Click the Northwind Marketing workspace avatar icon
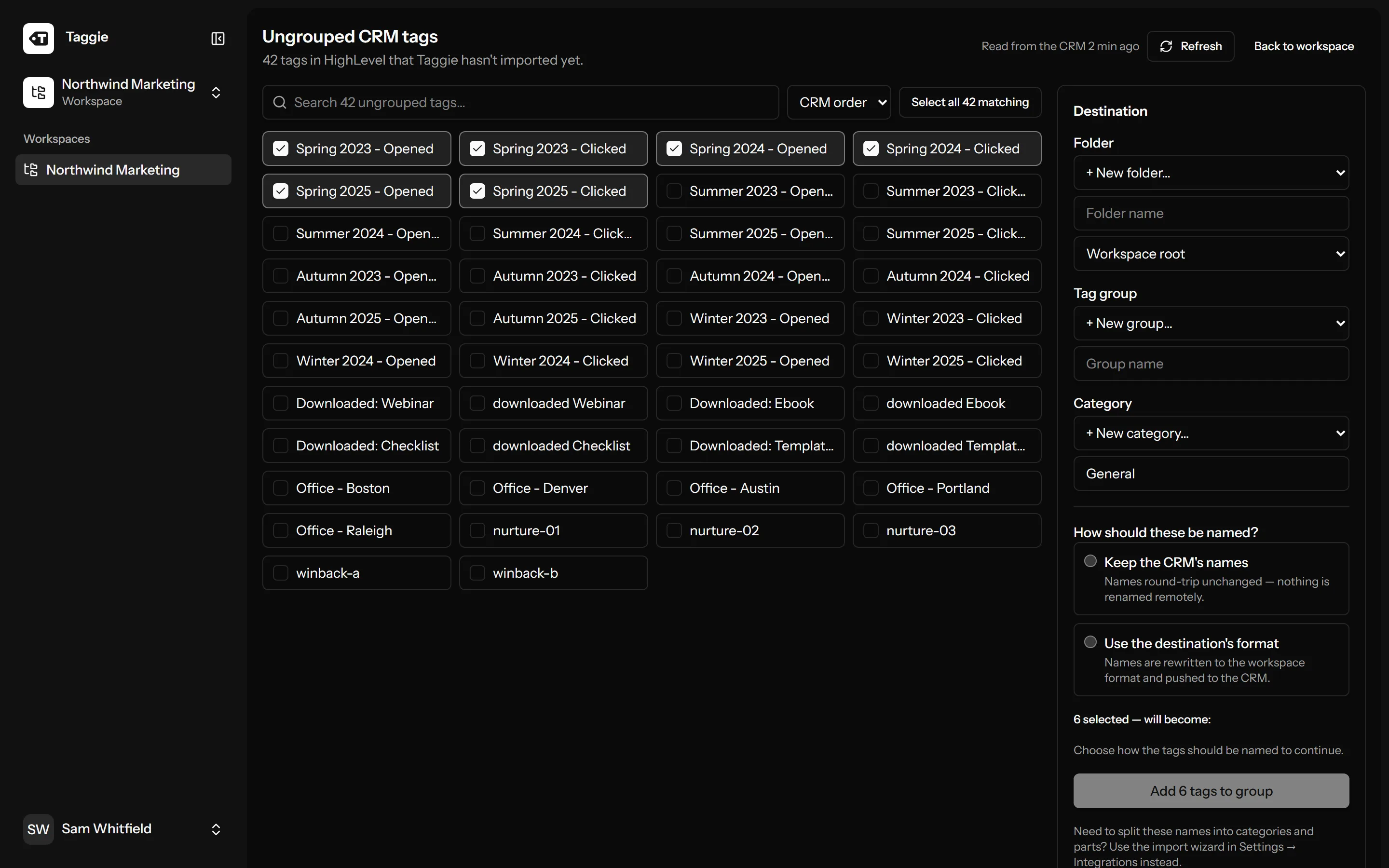Image resolution: width=1389 pixels, height=868 pixels. 39,93
